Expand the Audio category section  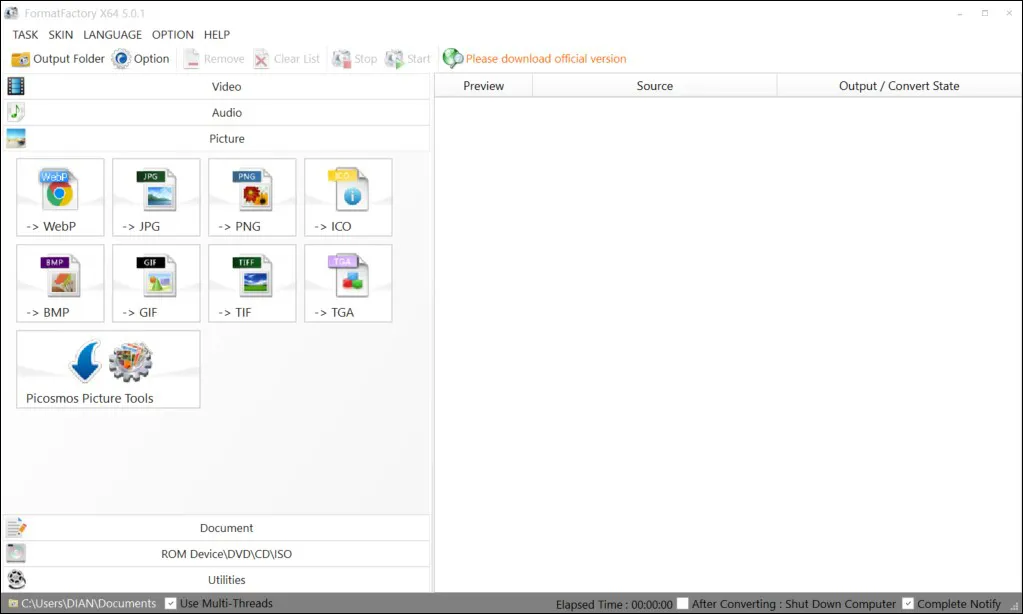click(226, 113)
